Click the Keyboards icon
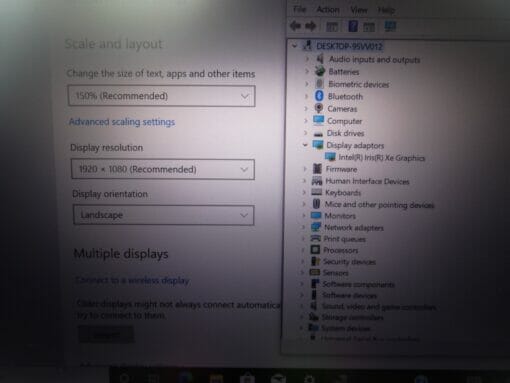This screenshot has height=383, width=510. (x=316, y=192)
